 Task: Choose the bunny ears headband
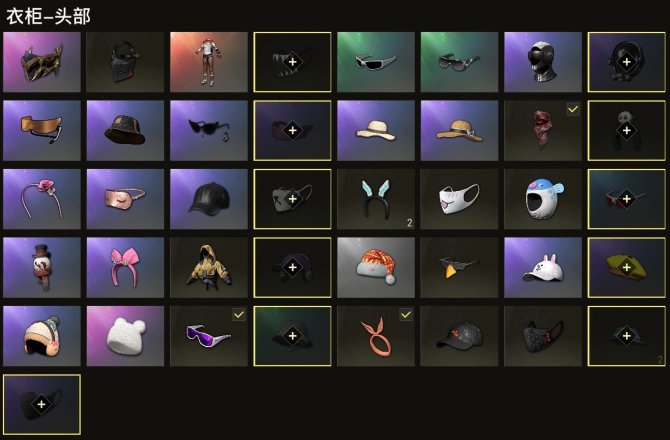point(376,199)
